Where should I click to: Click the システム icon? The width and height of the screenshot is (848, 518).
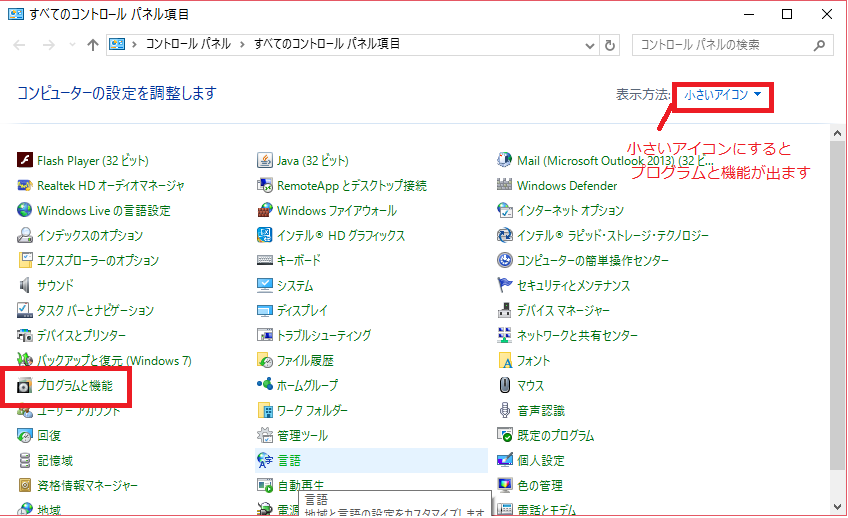(265, 285)
